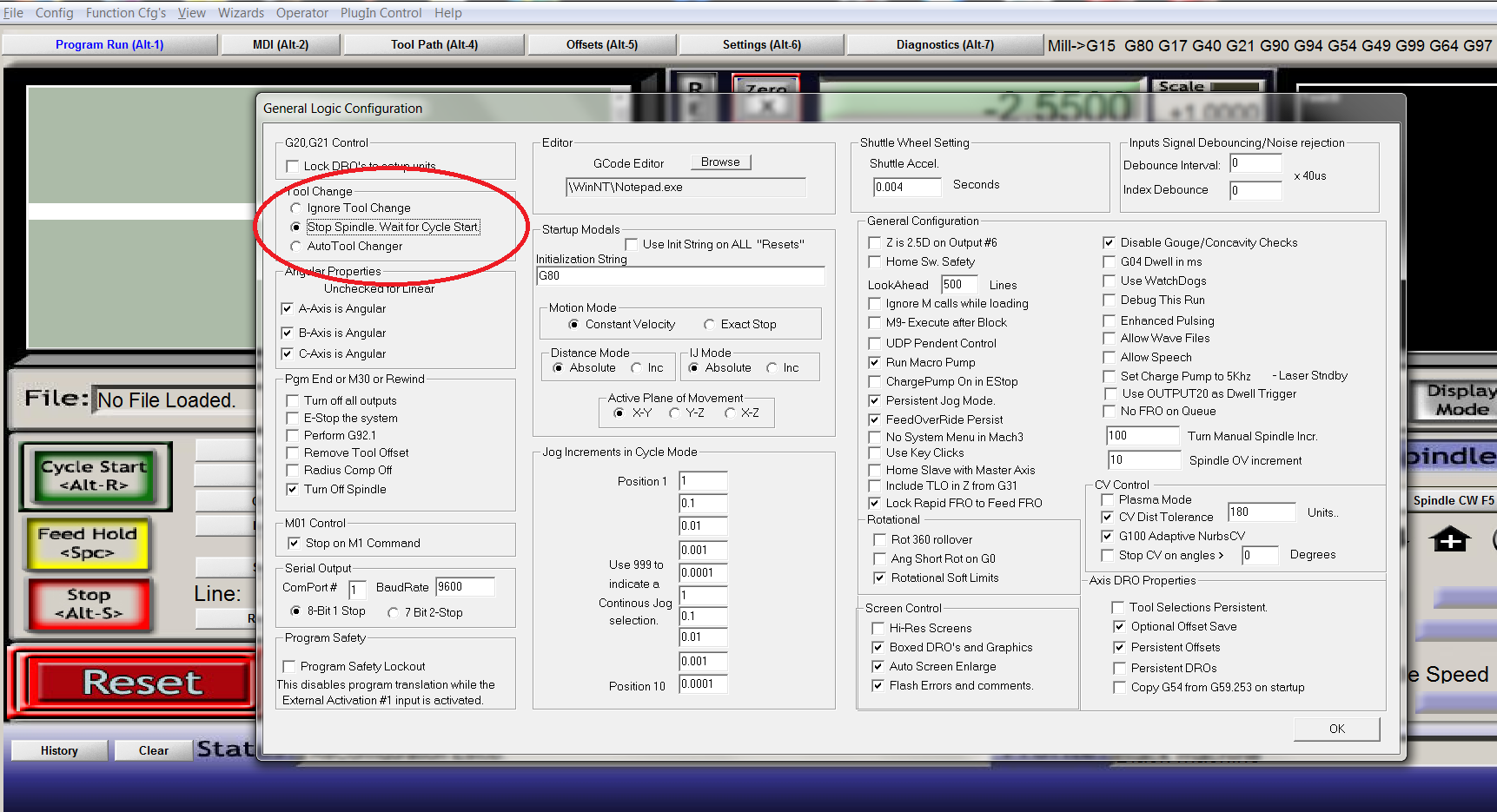Enable Lock DRO's to setup units
The height and width of the screenshot is (812, 1497).
click(x=293, y=166)
